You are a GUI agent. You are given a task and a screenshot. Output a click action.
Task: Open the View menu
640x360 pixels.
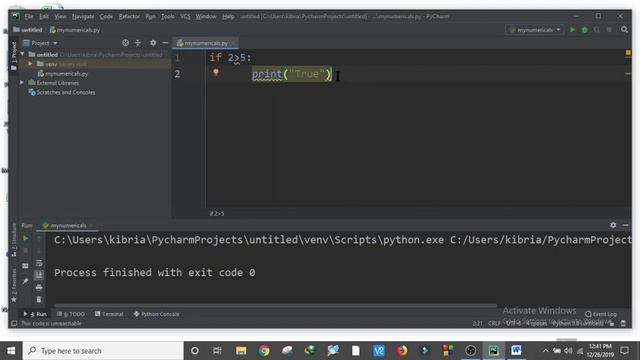click(x=60, y=16)
